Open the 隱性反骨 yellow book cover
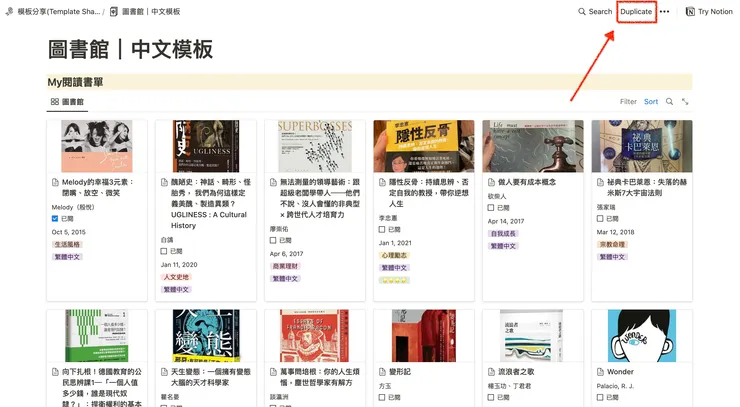740x407 pixels. 424,146
